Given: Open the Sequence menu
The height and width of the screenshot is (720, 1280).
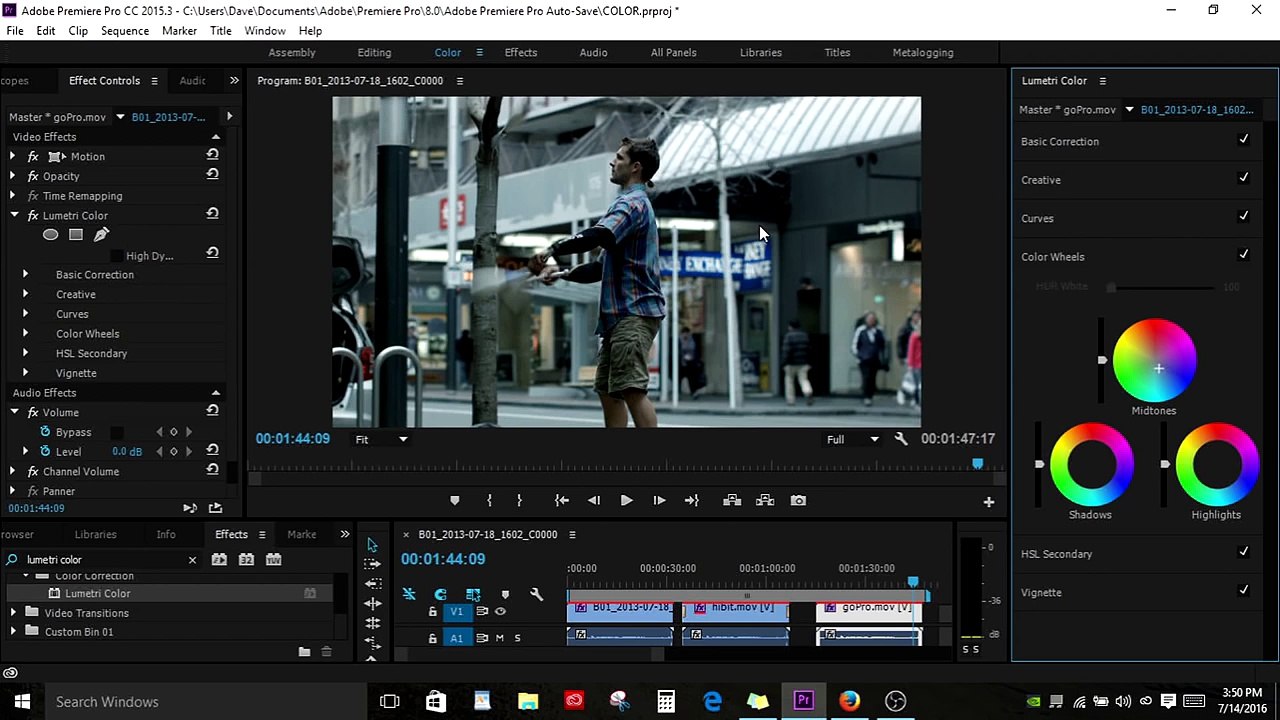Looking at the screenshot, I should click(x=124, y=31).
